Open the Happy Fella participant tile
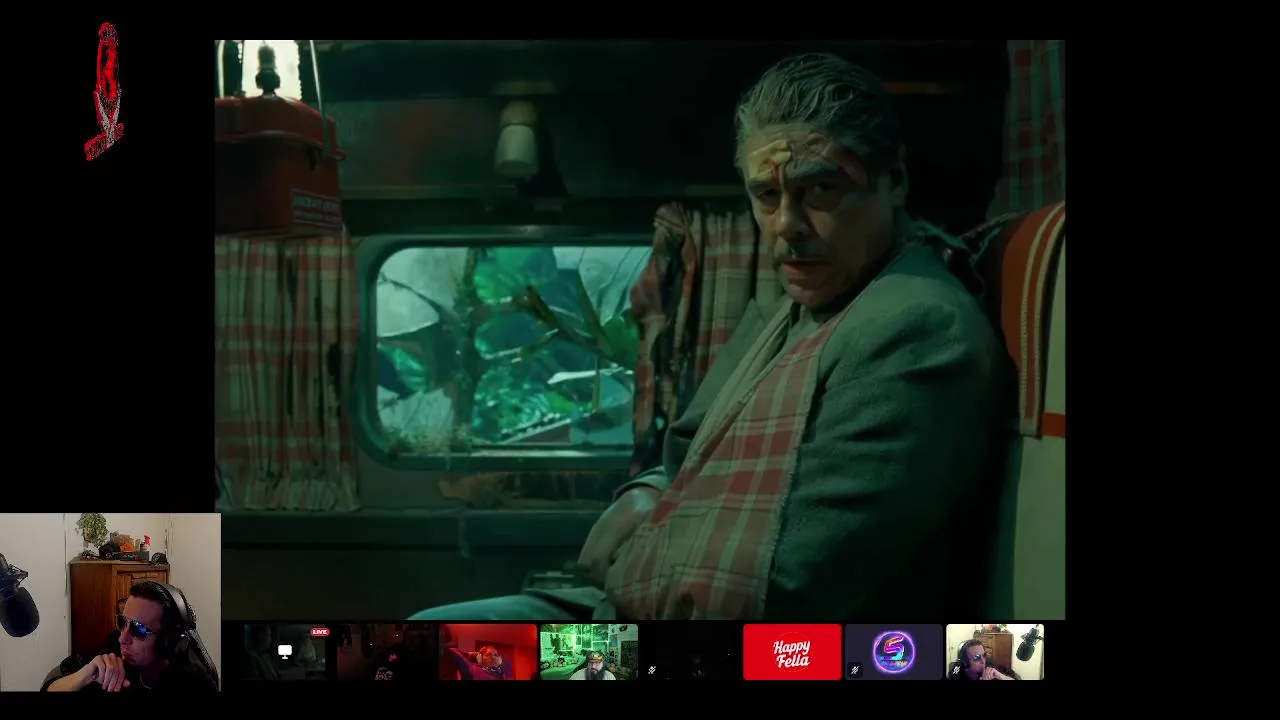 click(792, 652)
